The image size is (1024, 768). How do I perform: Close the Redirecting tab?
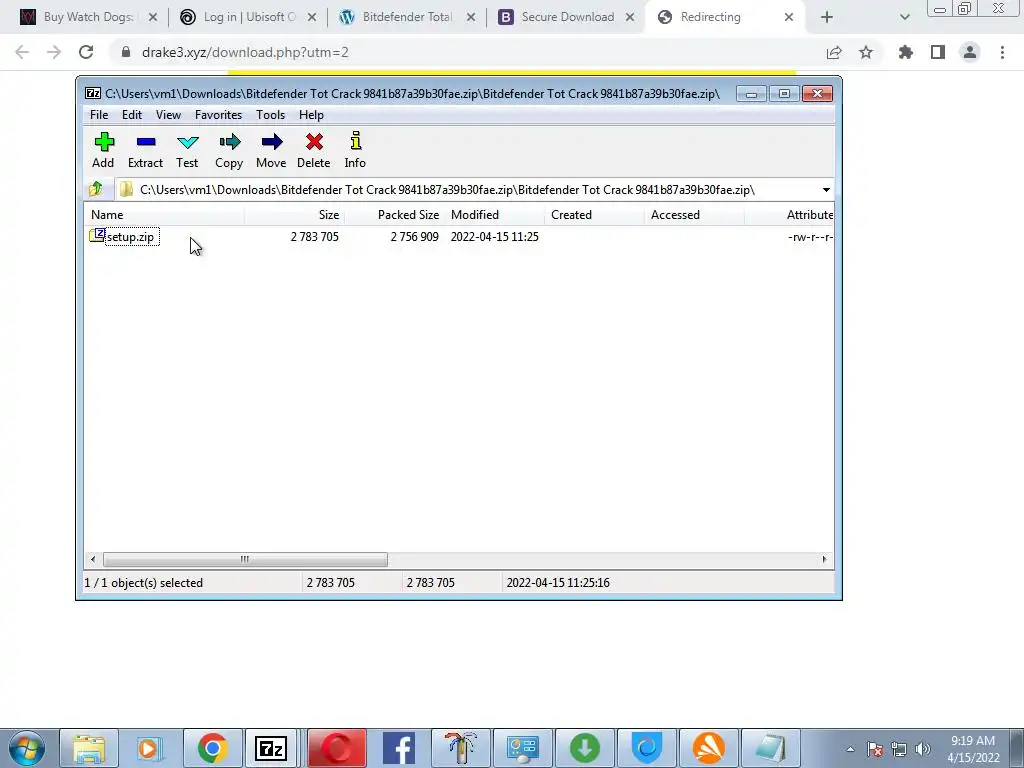tap(789, 17)
